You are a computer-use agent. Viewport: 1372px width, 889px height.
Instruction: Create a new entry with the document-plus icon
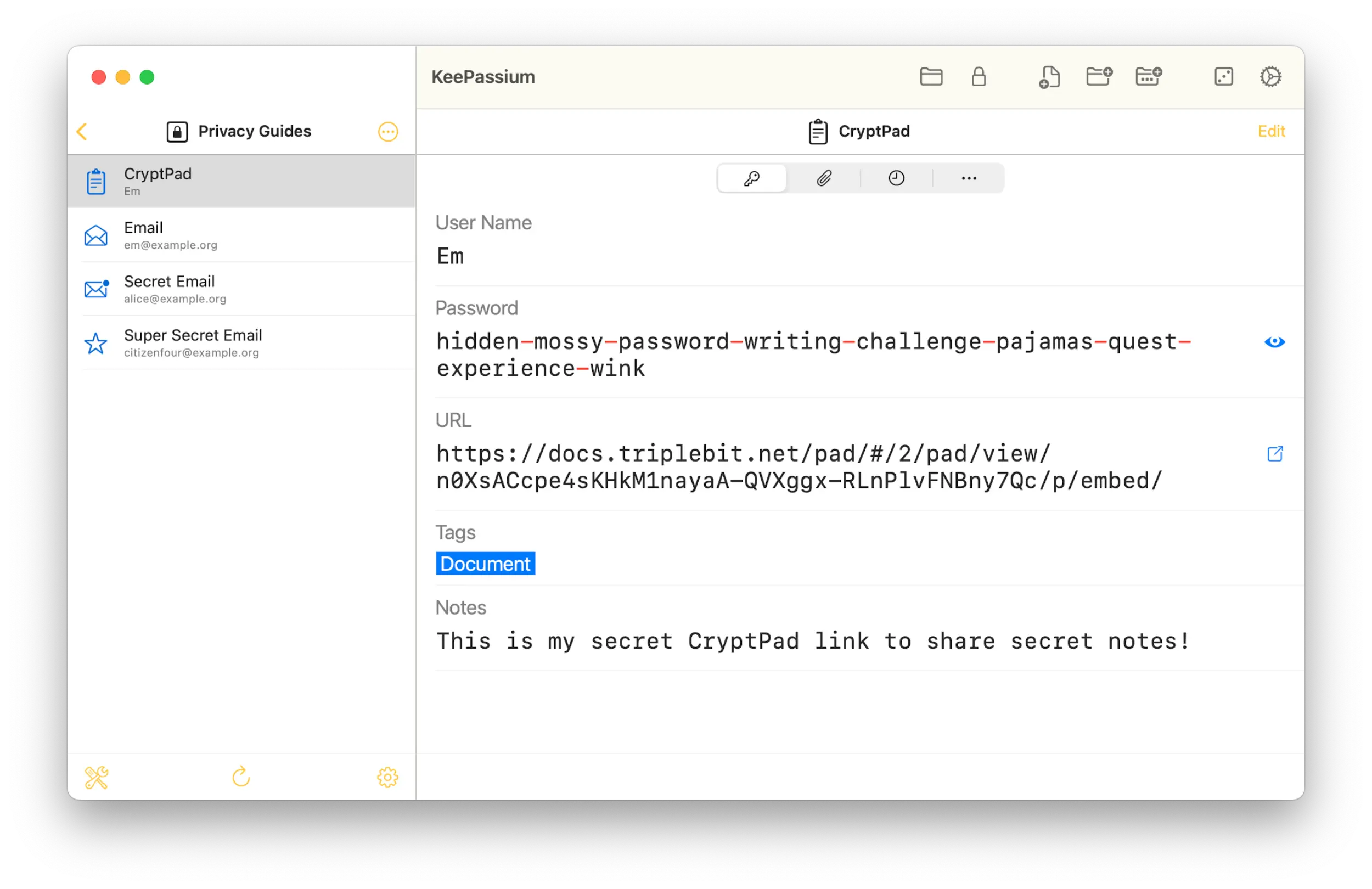pyautogui.click(x=1049, y=77)
